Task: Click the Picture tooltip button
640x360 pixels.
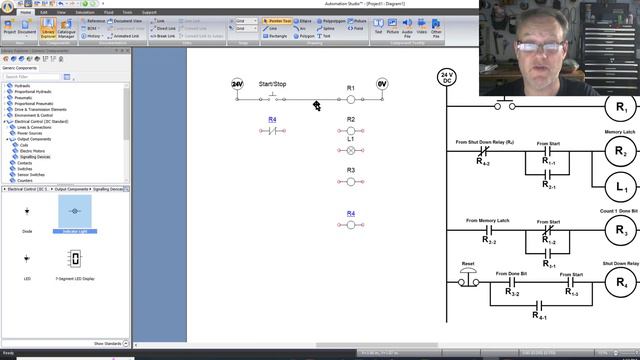Action: click(x=392, y=27)
